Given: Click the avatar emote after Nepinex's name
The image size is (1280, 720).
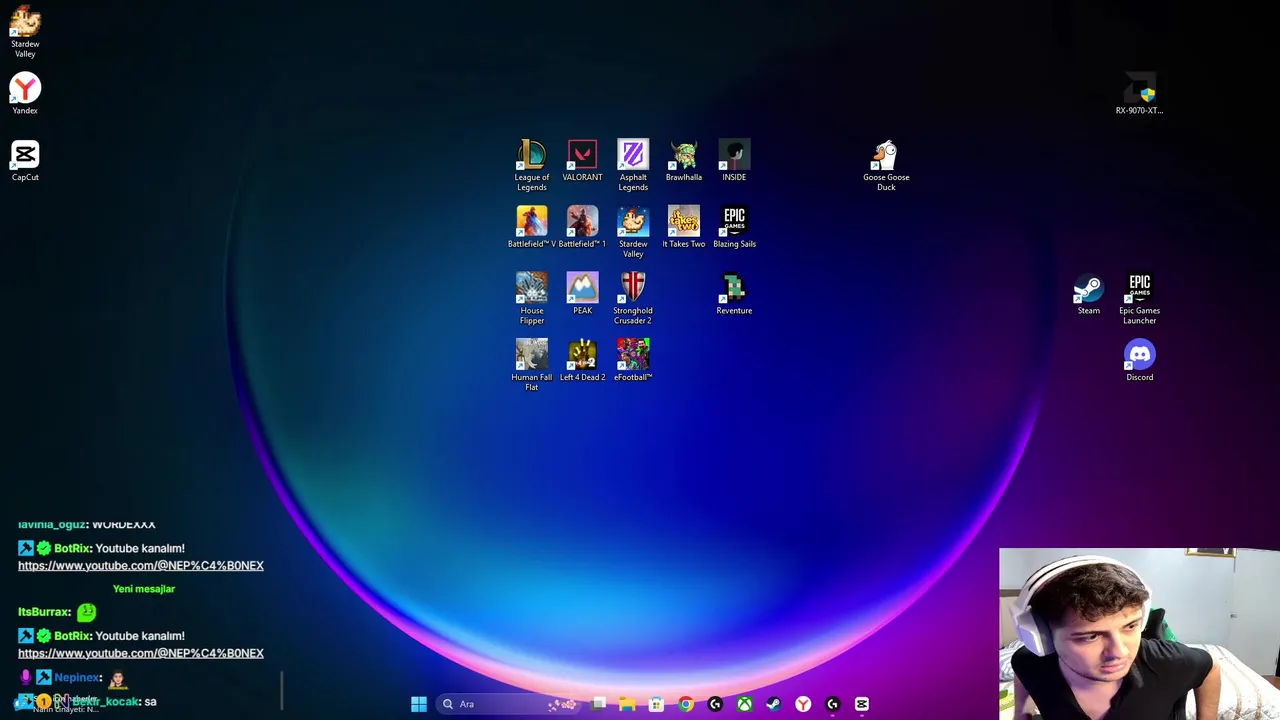Looking at the screenshot, I should coord(117,679).
